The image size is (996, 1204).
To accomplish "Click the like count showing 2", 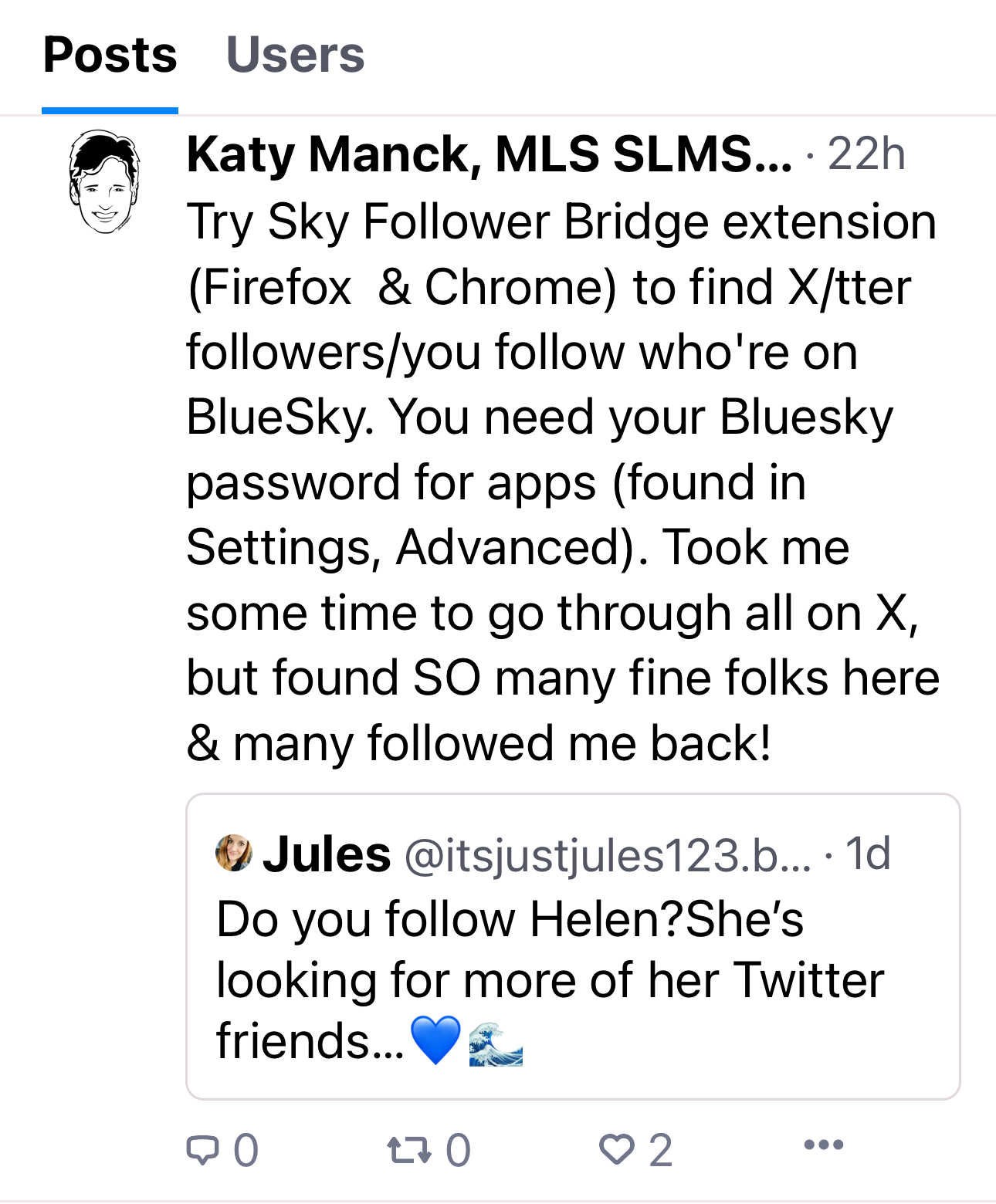I will pos(660,1150).
